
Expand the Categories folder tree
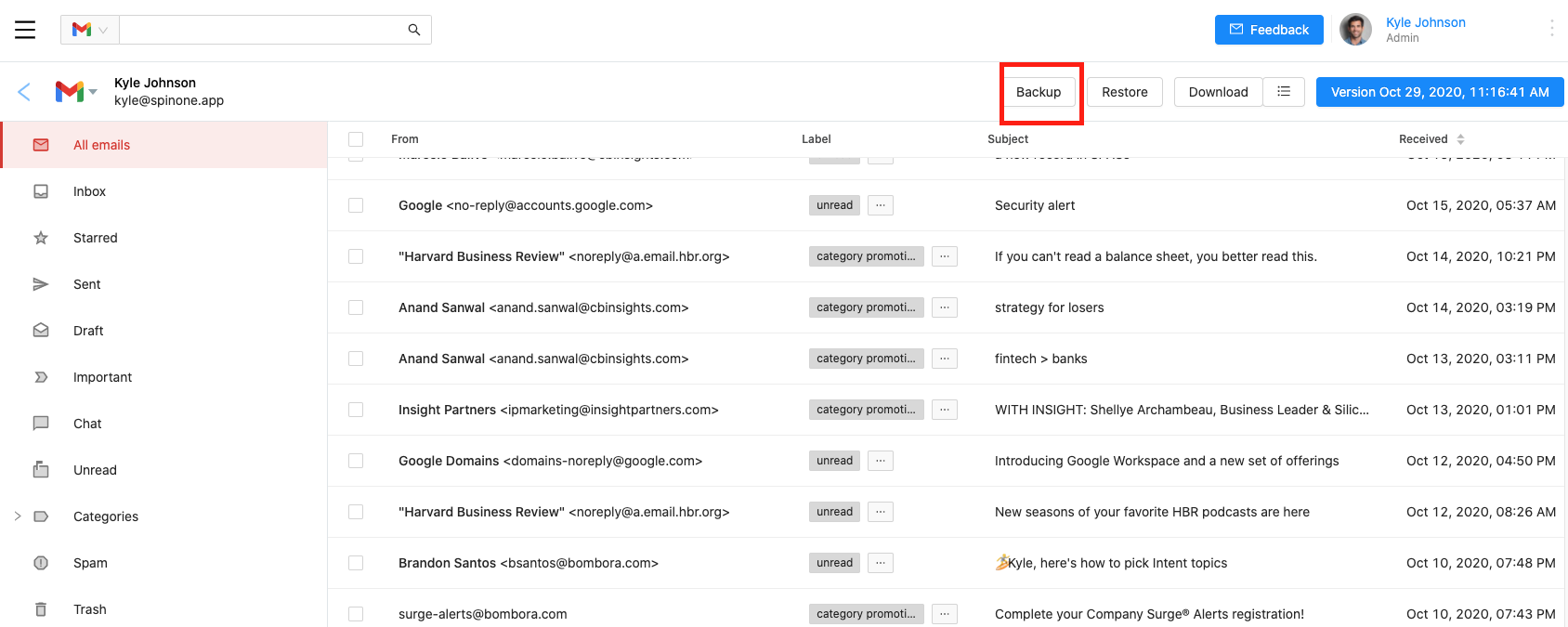click(18, 516)
